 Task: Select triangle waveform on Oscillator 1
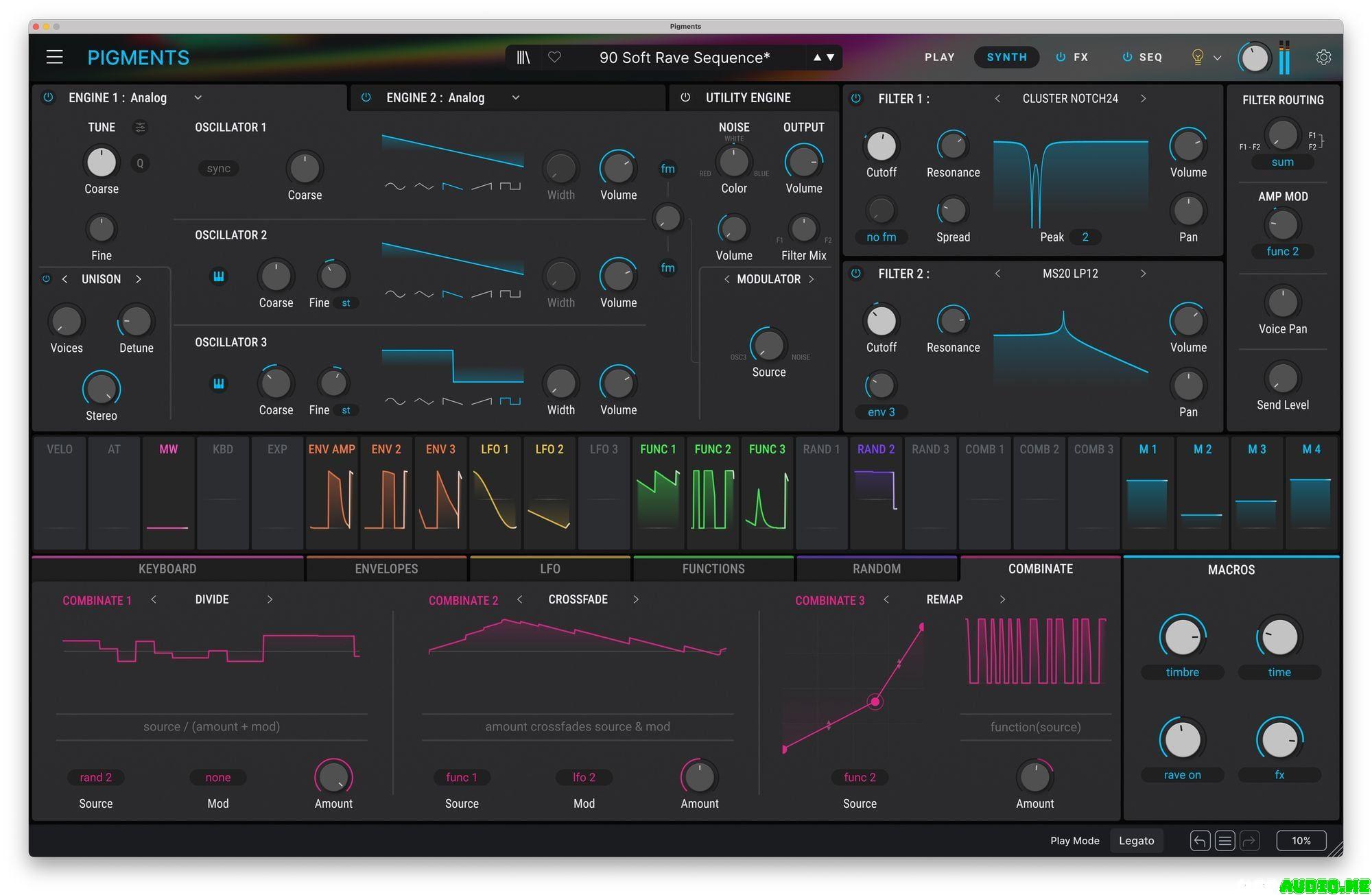[x=424, y=186]
